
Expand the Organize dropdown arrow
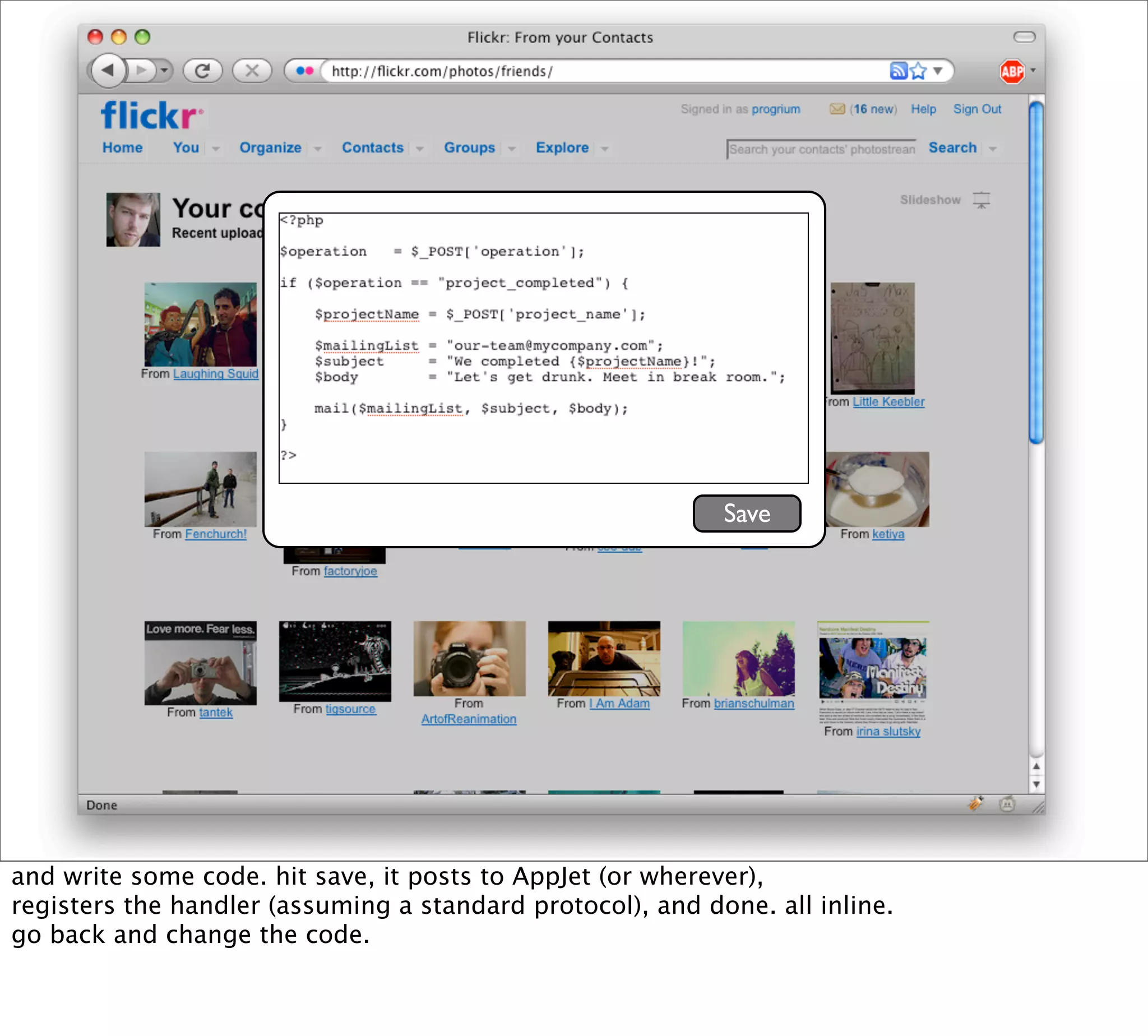pos(318,149)
